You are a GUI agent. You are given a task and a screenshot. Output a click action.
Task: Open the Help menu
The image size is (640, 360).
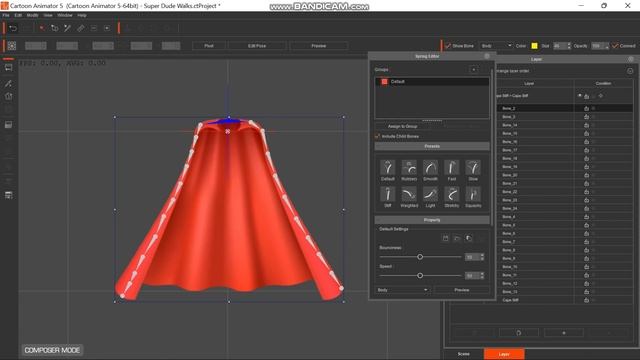(x=82, y=15)
